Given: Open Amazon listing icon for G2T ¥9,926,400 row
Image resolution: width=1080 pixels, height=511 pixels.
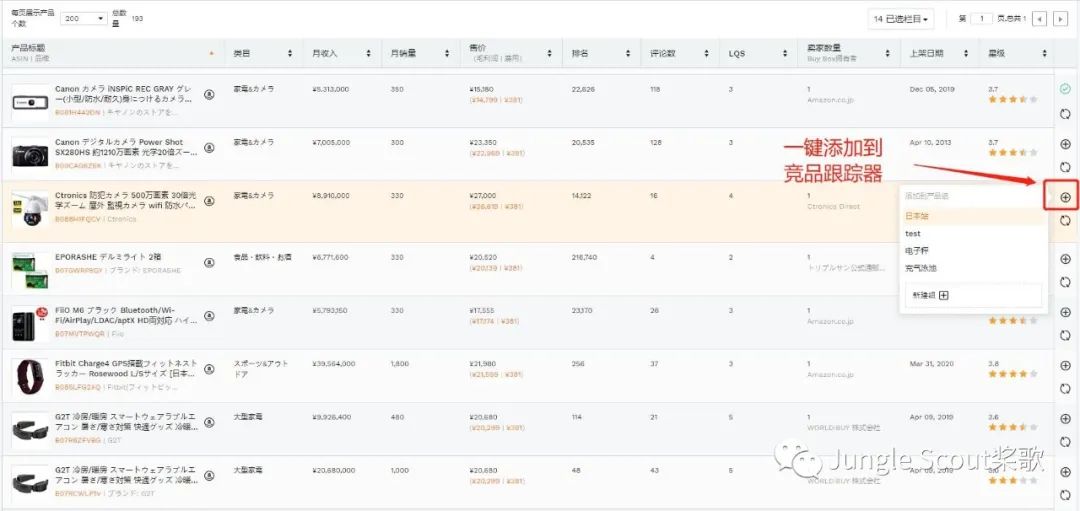Looking at the screenshot, I should click(x=209, y=421).
